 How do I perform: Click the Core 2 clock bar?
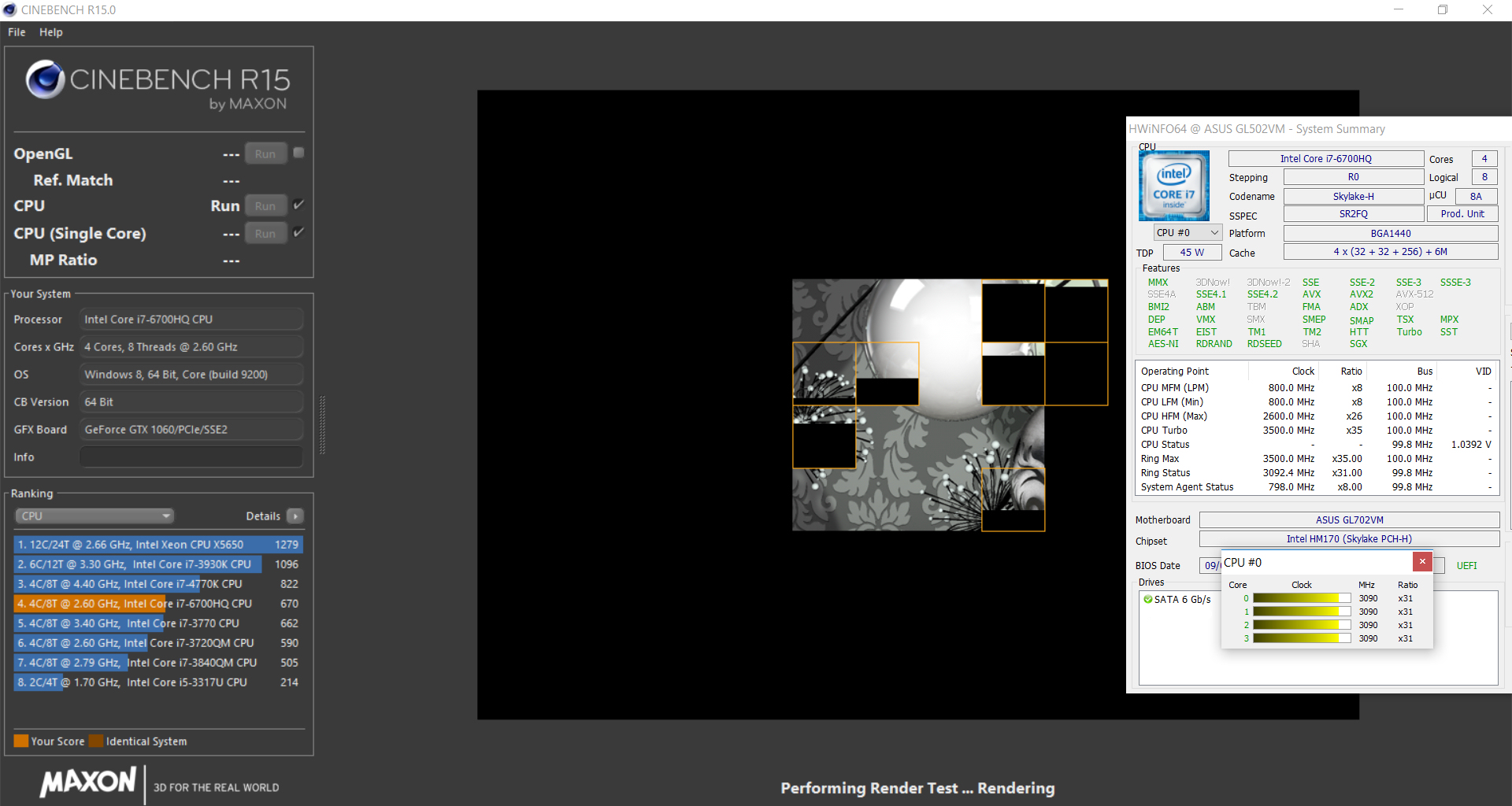(1302, 625)
